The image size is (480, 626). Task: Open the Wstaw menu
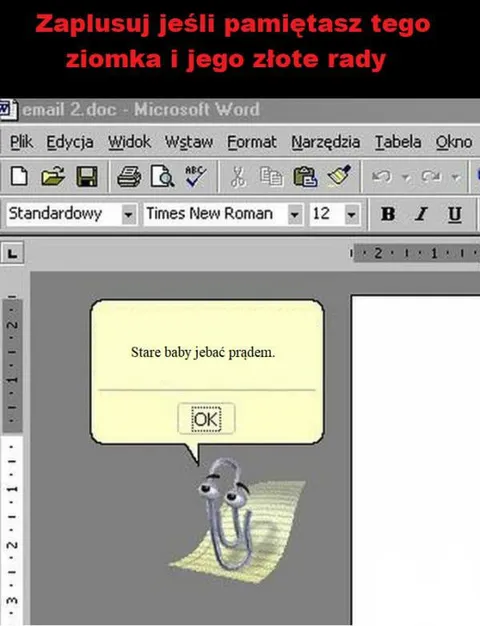189,142
